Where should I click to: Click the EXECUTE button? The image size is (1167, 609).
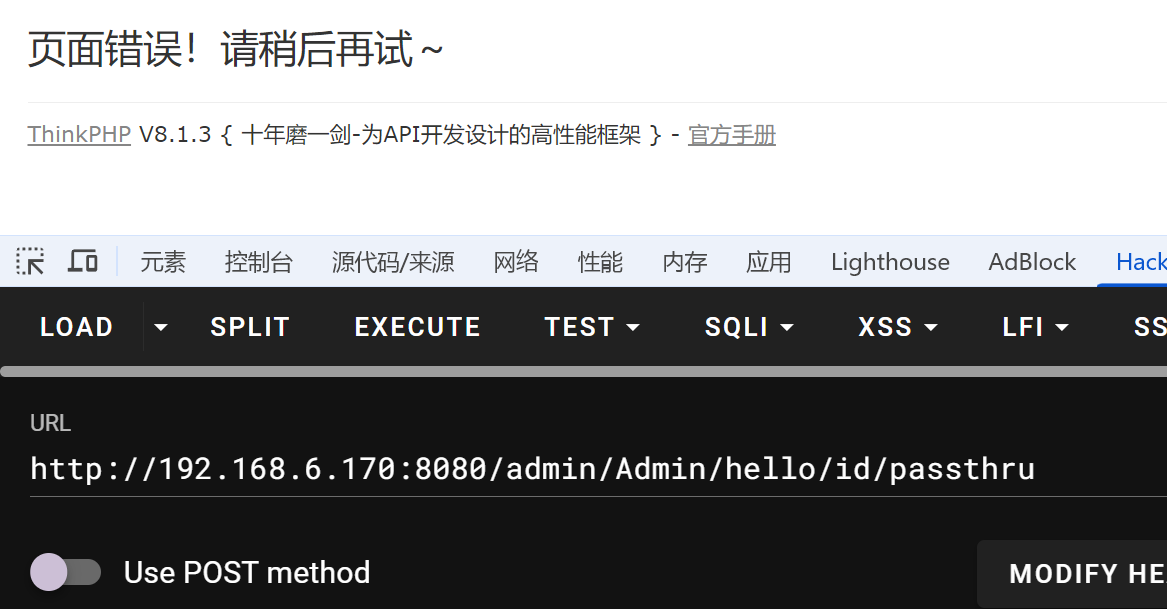[417, 327]
